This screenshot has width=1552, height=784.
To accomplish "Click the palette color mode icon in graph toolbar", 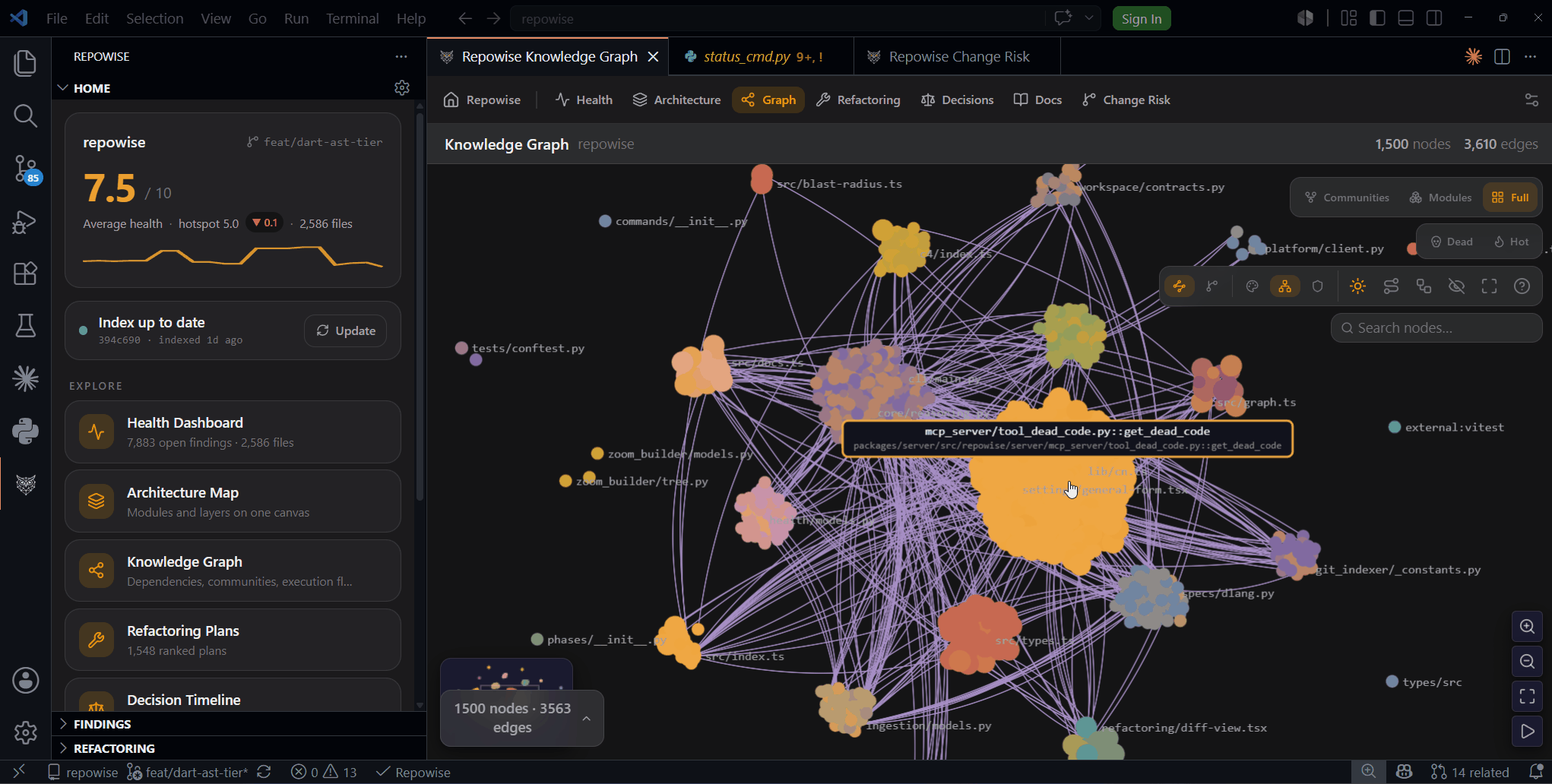I will [x=1252, y=286].
